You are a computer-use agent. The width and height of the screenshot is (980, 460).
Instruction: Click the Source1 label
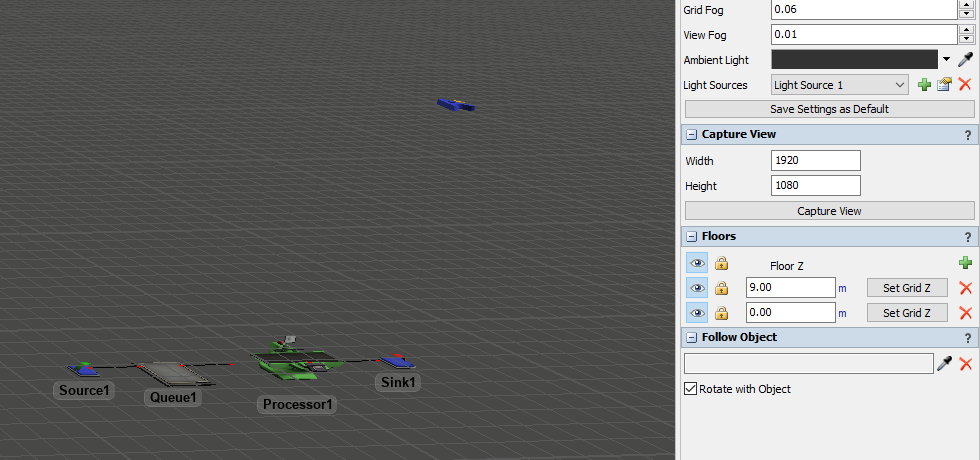click(x=84, y=391)
